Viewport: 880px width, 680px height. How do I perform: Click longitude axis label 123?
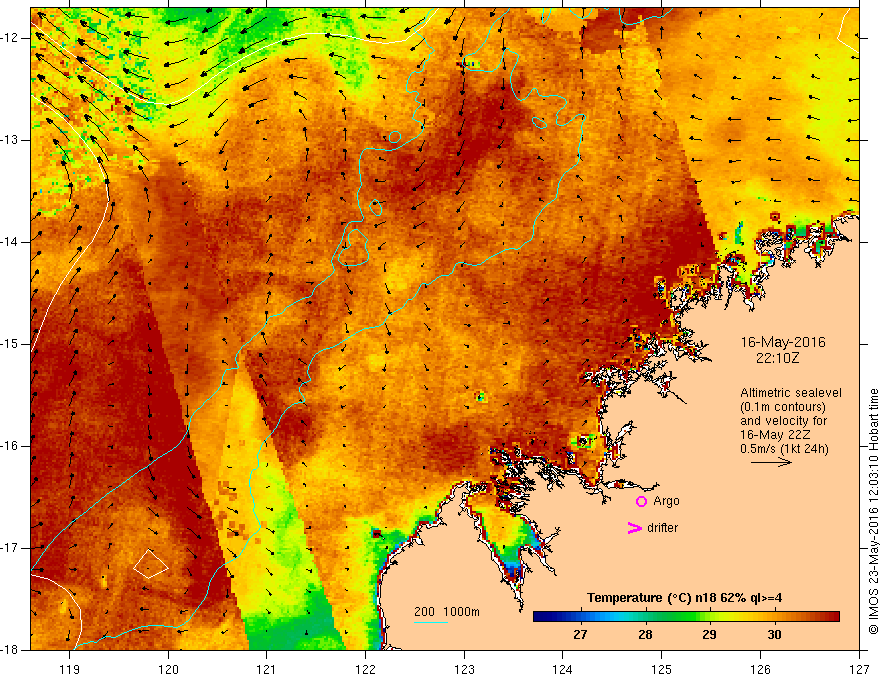point(464,669)
